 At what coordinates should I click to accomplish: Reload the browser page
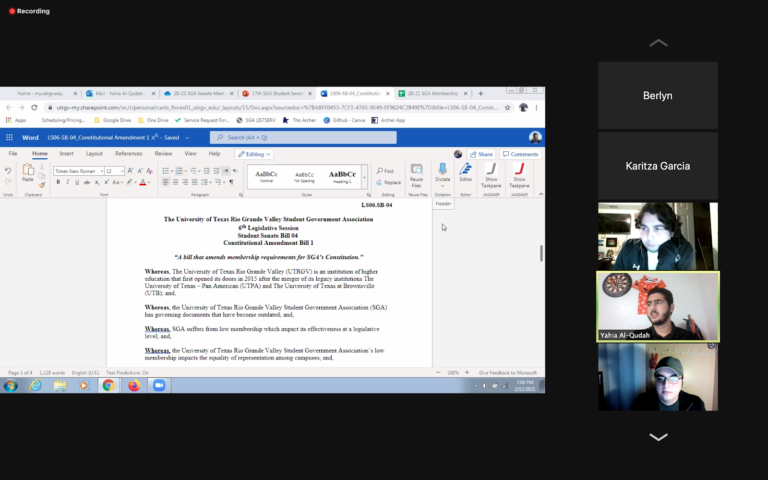[34, 108]
